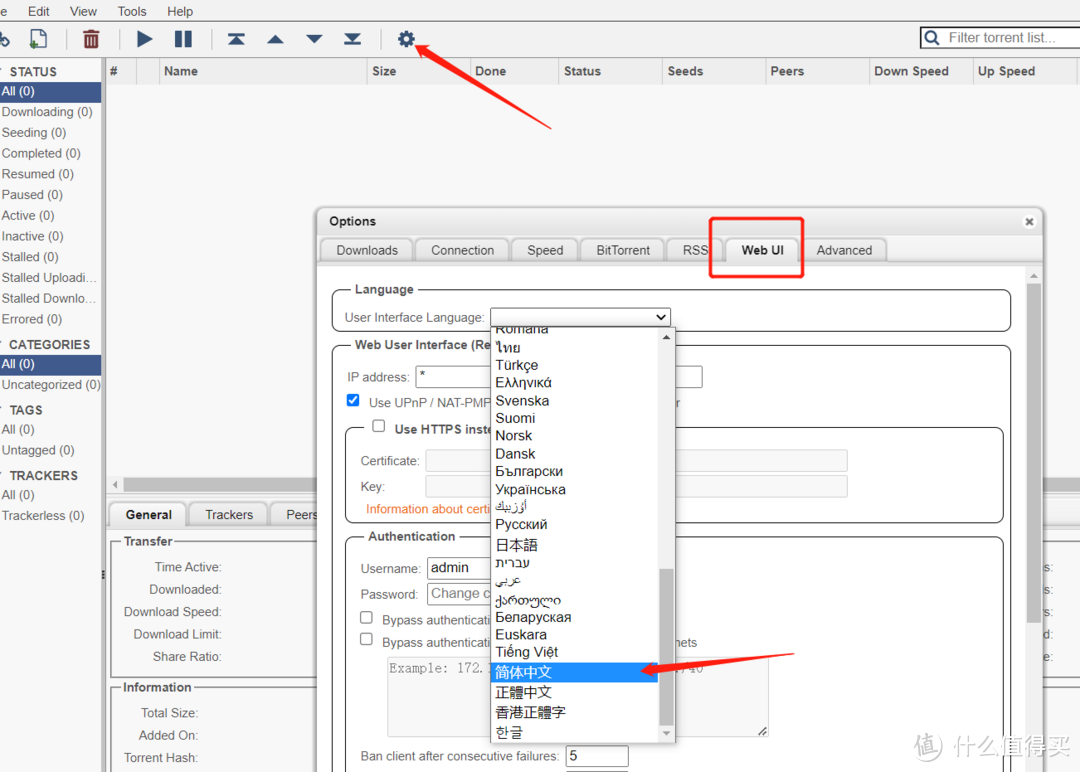Click the Pause torrent icon
This screenshot has height=772, width=1080.
(183, 38)
